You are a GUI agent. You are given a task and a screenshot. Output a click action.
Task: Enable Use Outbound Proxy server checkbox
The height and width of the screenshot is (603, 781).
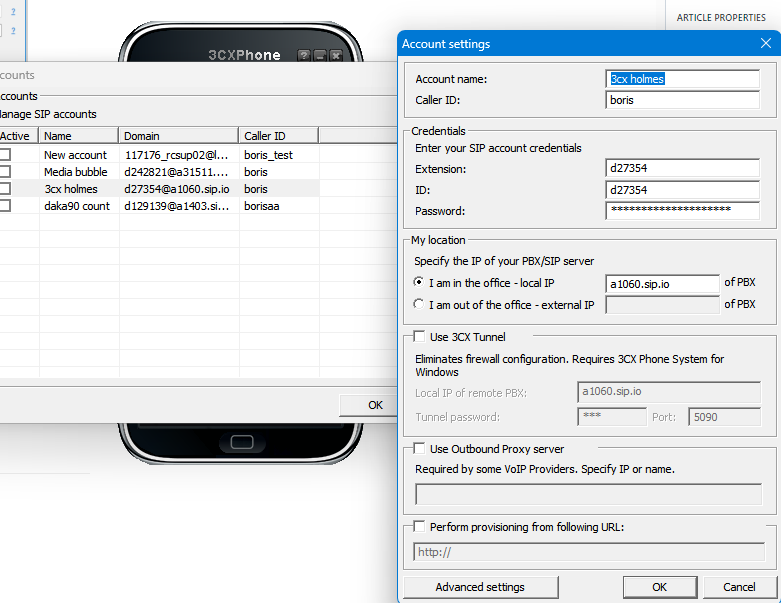pyautogui.click(x=419, y=449)
